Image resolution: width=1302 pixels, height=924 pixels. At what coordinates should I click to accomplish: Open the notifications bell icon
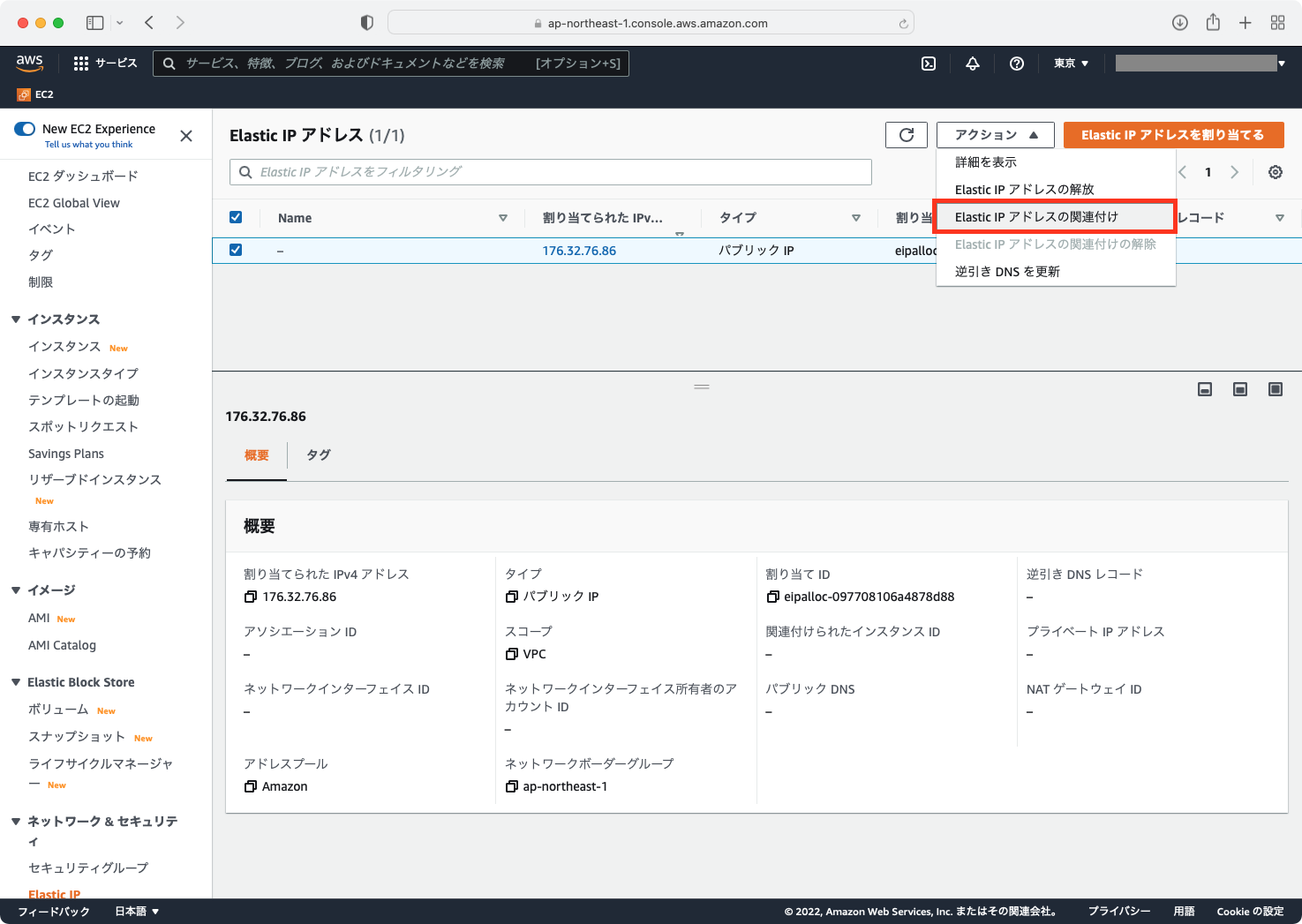[x=972, y=64]
